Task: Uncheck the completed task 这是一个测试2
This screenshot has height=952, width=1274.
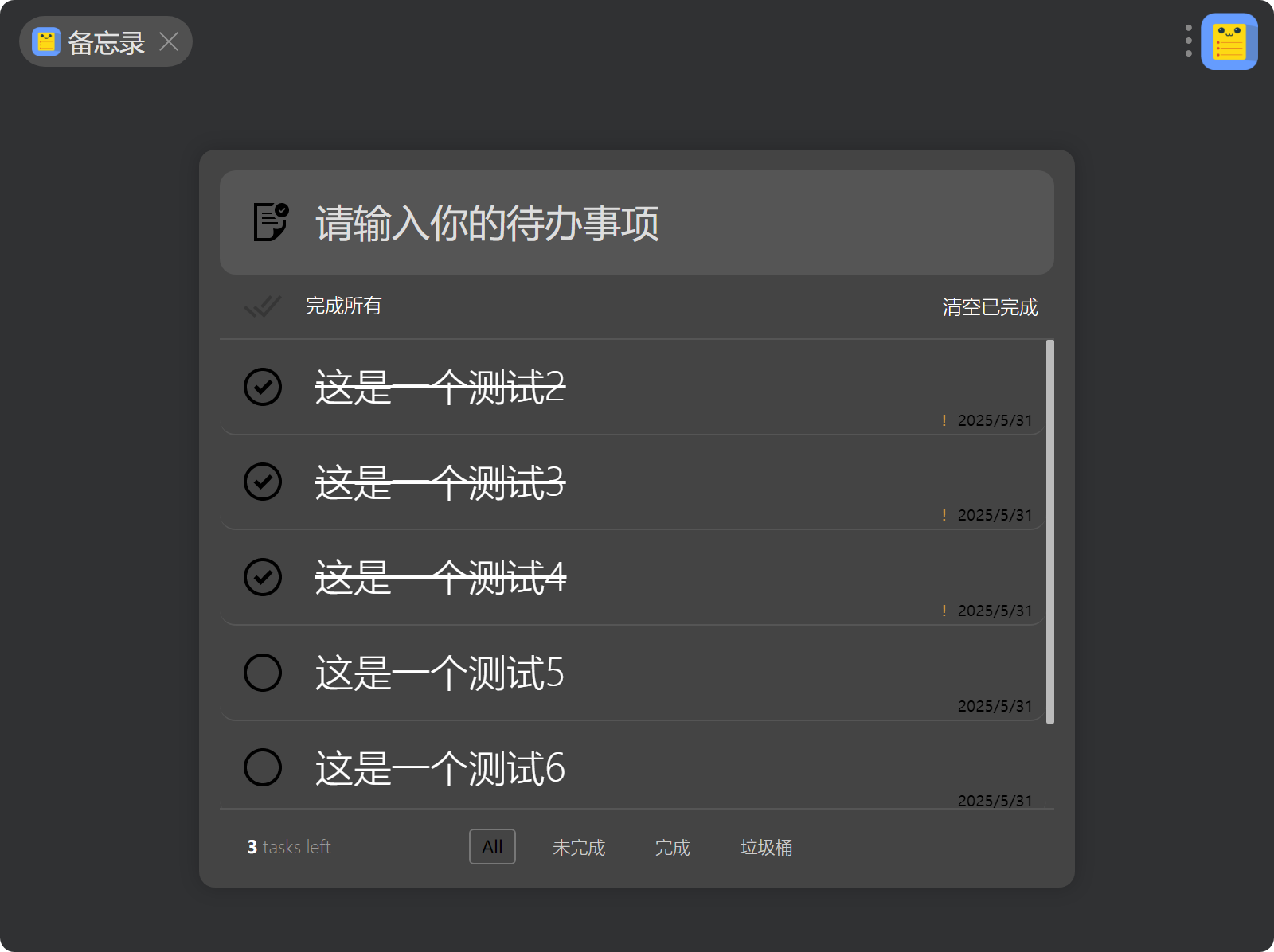Action: pyautogui.click(x=263, y=387)
